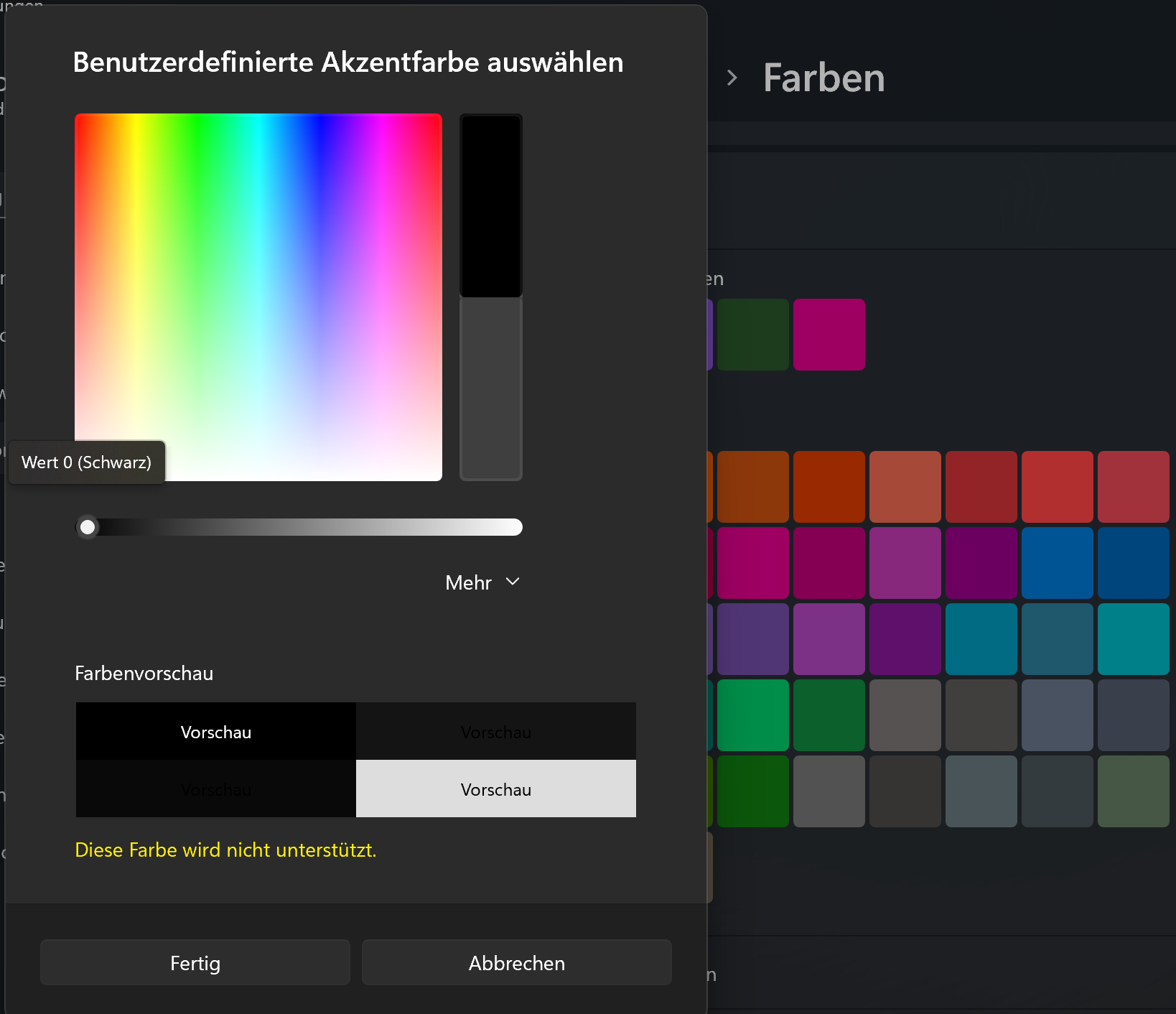1176x1014 pixels.
Task: Click the Fertig button to confirm
Action: point(195,962)
